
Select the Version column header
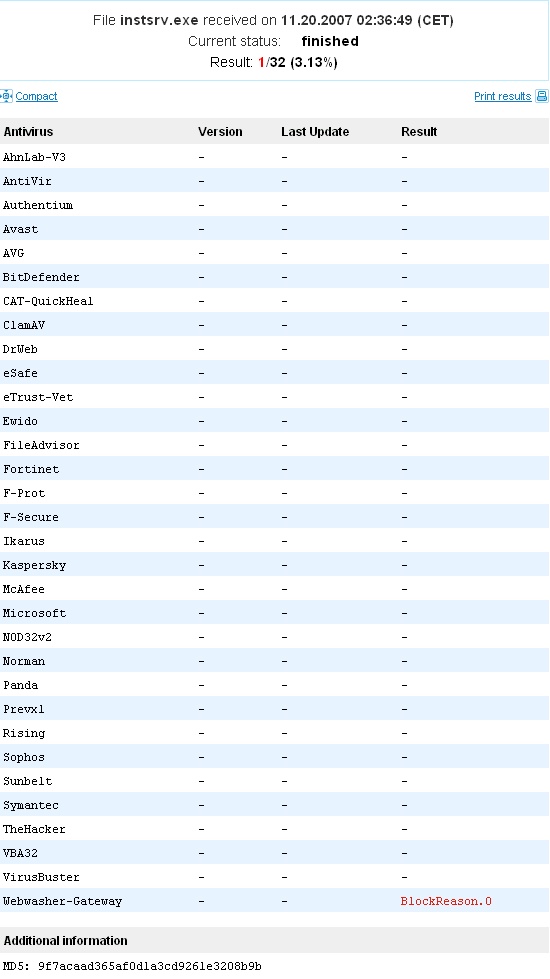[220, 132]
